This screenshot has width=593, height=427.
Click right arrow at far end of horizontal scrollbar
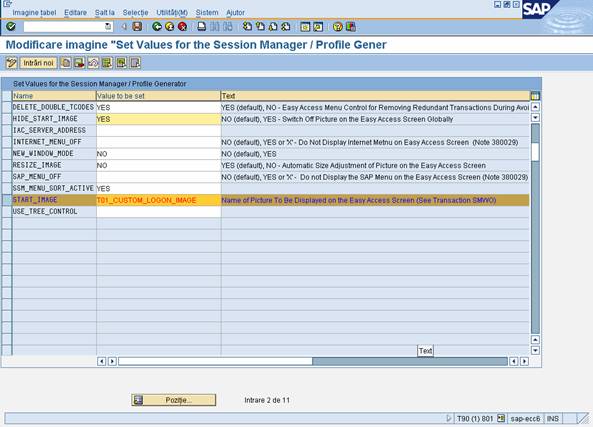point(524,361)
